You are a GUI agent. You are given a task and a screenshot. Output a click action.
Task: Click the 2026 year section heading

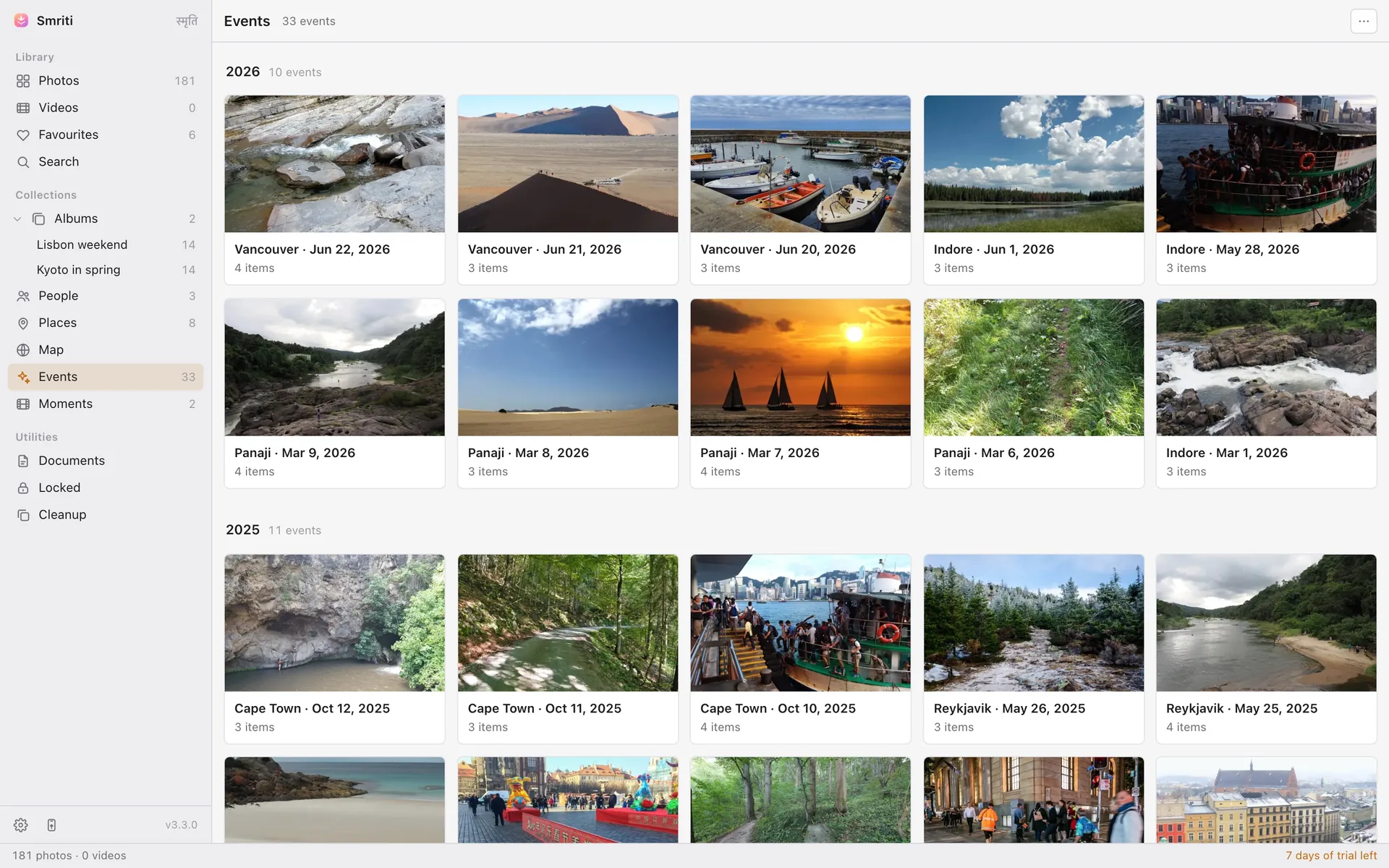[242, 72]
